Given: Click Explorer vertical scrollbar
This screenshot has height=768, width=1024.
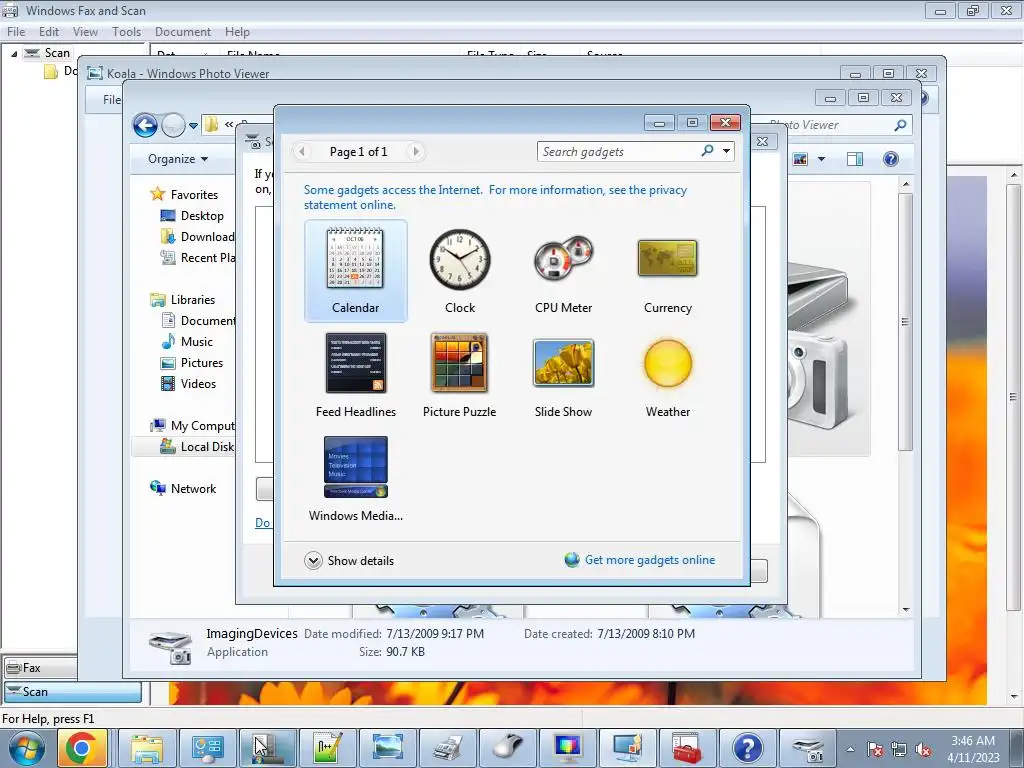Looking at the screenshot, I should [905, 396].
